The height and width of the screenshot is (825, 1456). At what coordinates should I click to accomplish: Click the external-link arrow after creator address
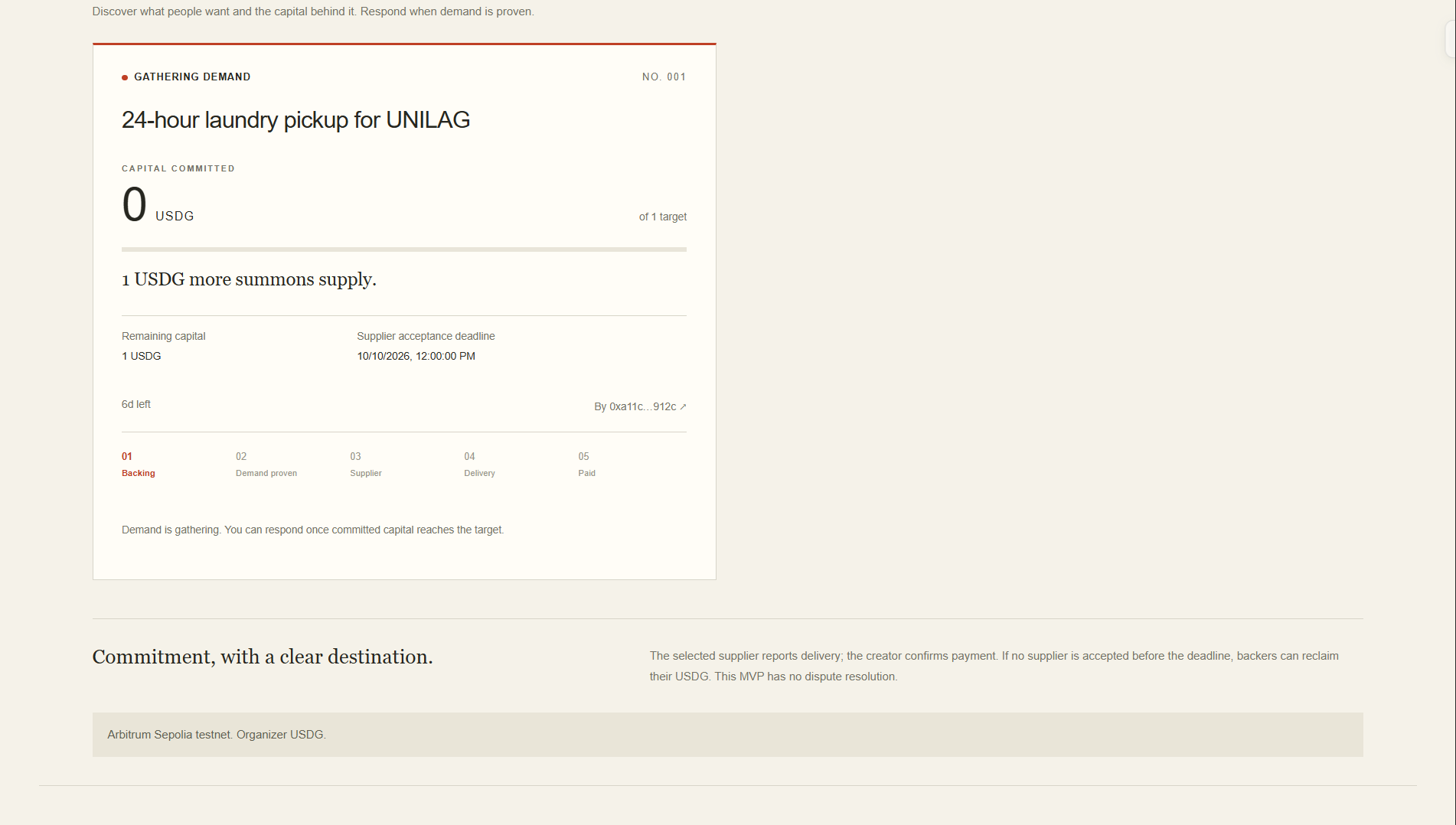click(683, 407)
